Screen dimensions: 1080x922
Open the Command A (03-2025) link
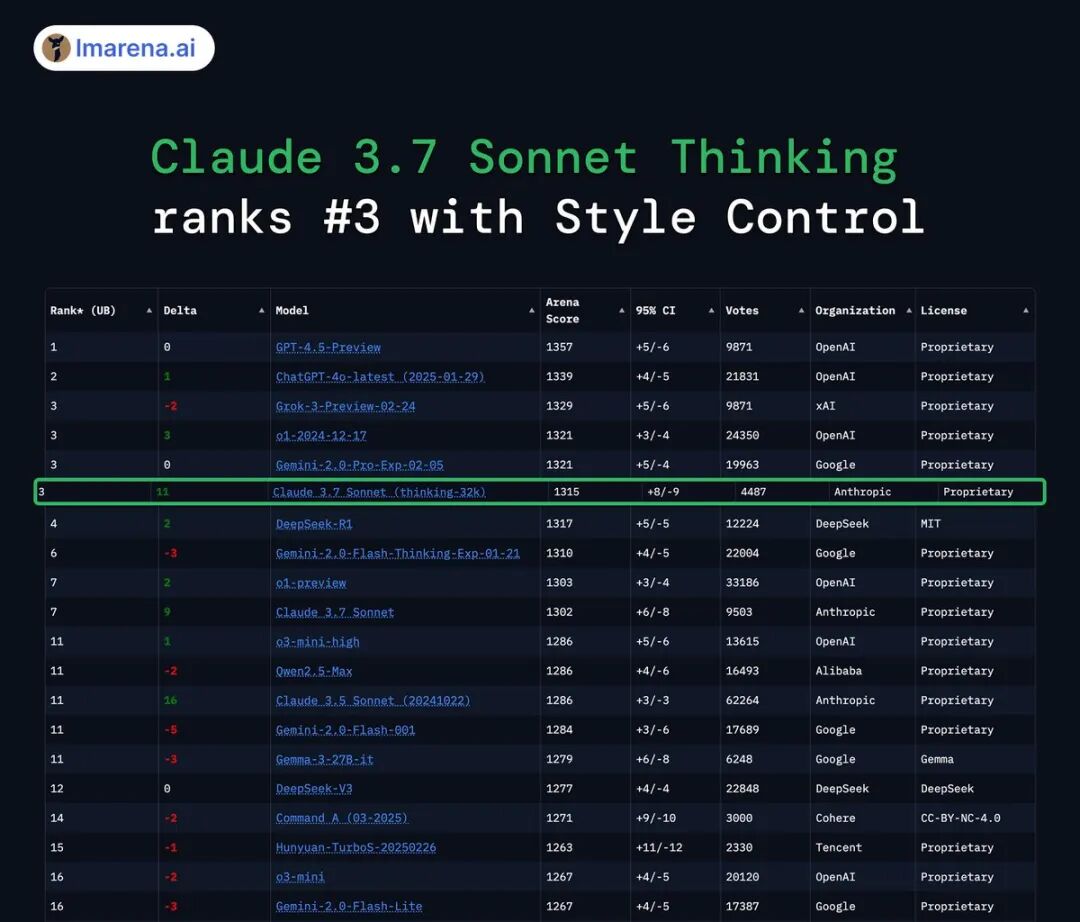342,818
